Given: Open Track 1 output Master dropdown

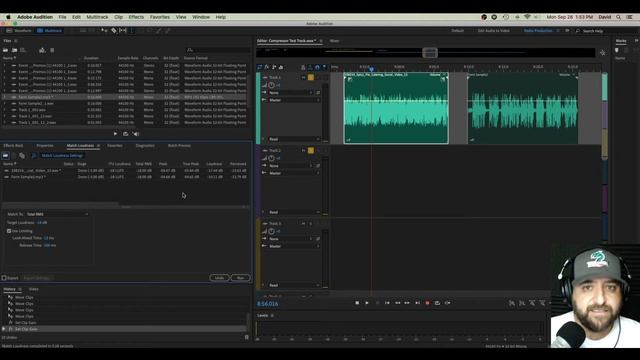Looking at the screenshot, I should point(294,100).
